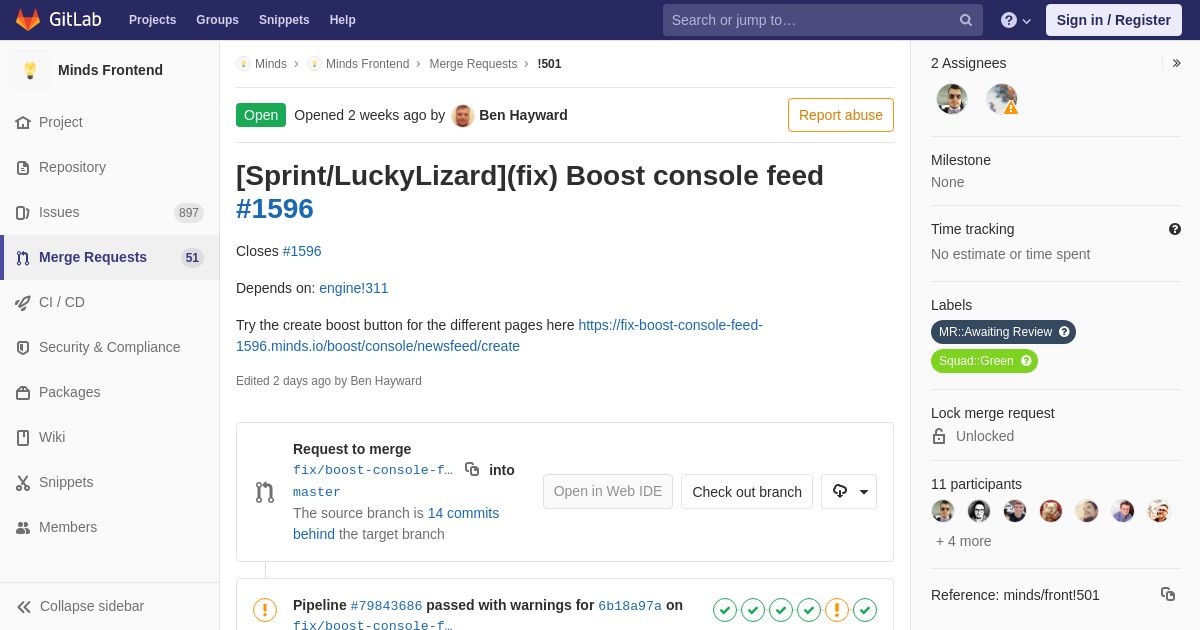Click the master target branch link
Viewport: 1200px width, 630px height.
317,492
